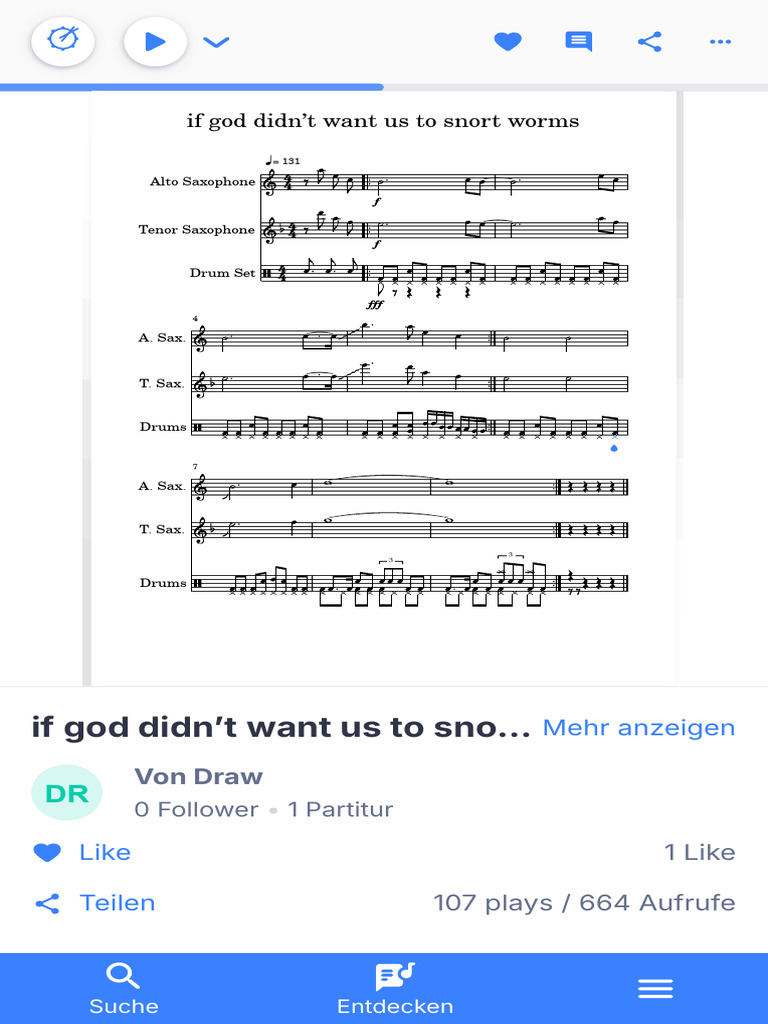Switch to the Entdecken tab
The image size is (768, 1024).
click(x=395, y=988)
